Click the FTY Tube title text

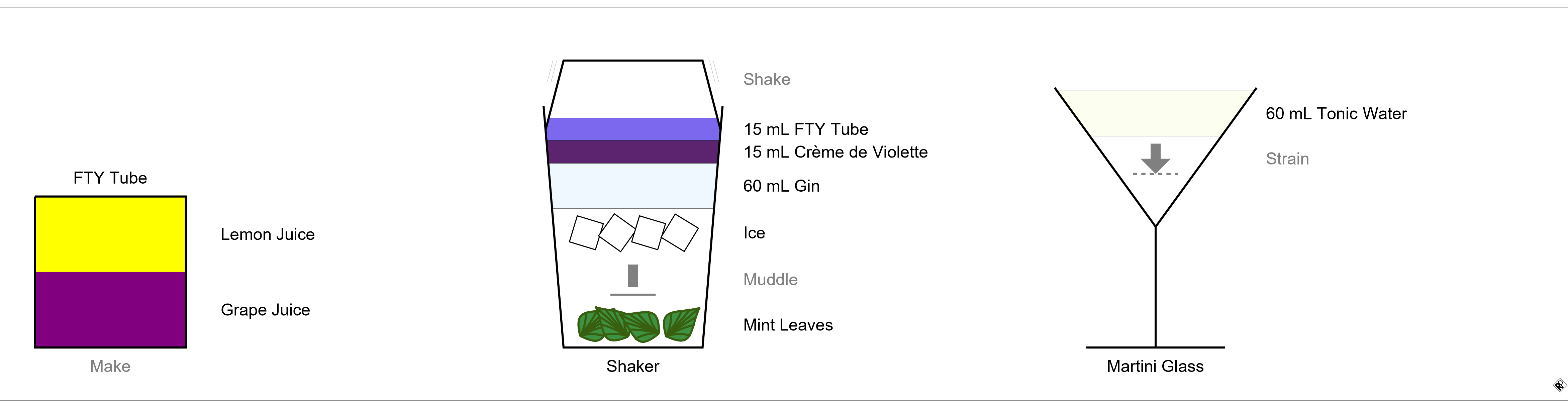point(110,178)
